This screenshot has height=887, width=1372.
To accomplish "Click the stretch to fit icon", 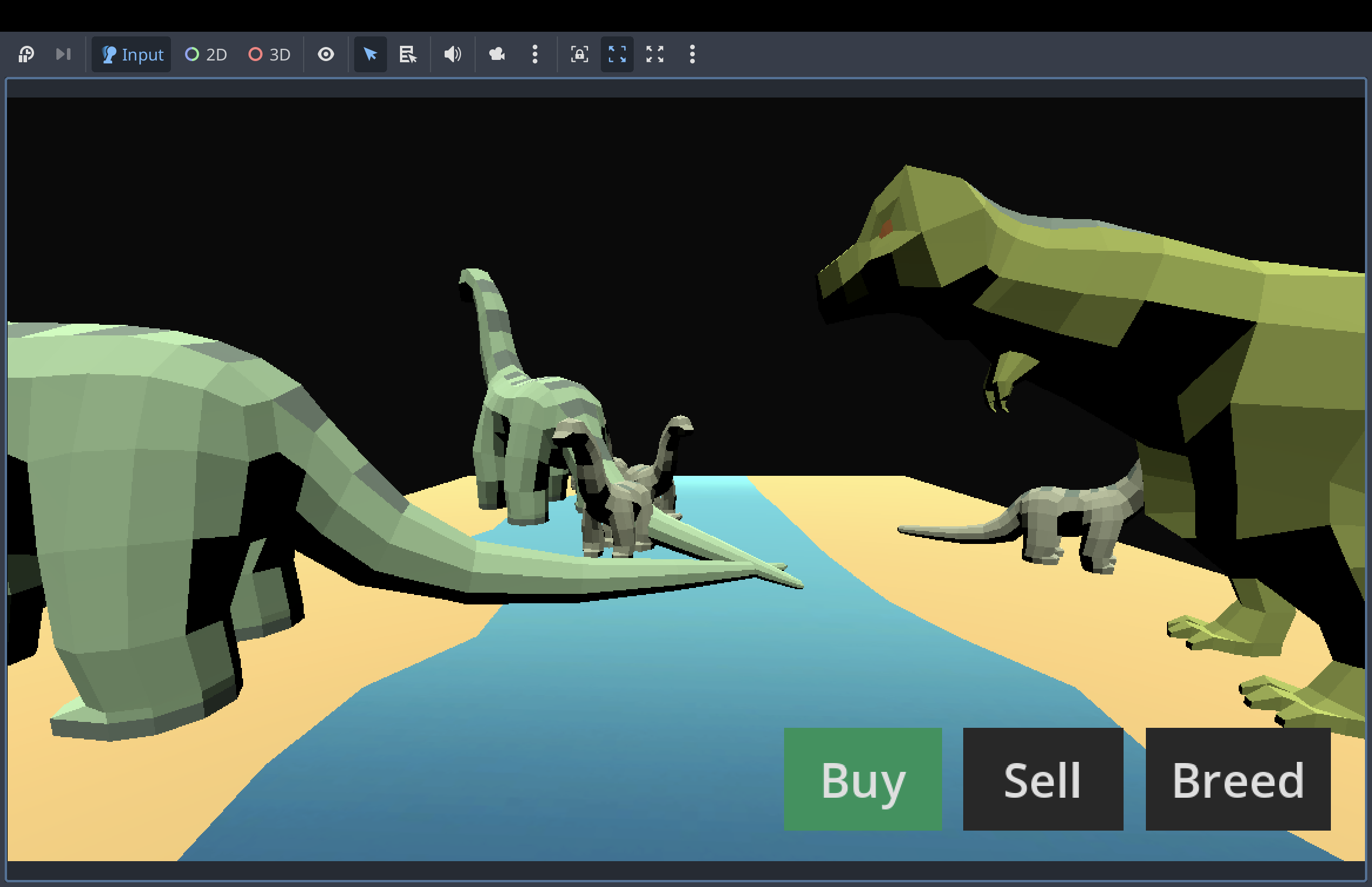I will (654, 55).
